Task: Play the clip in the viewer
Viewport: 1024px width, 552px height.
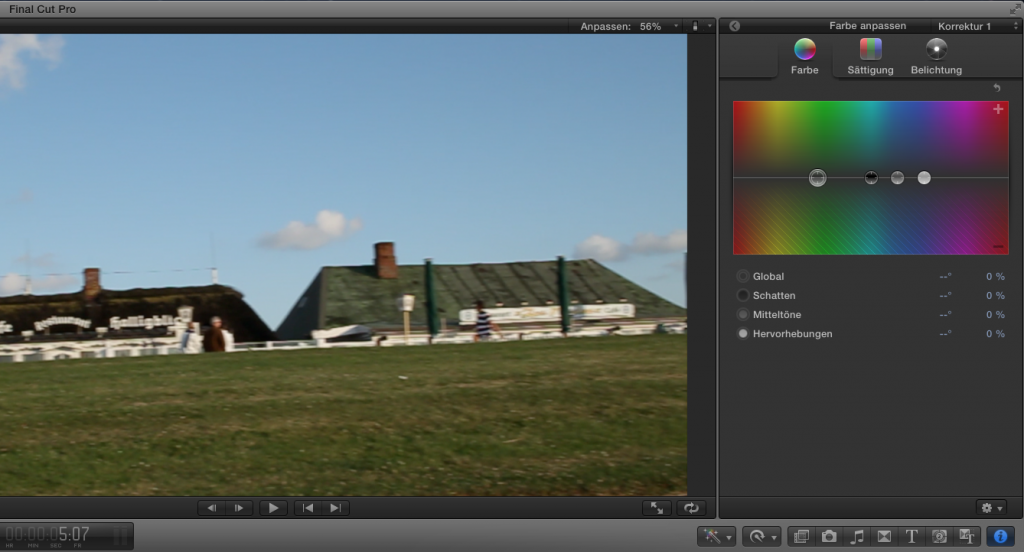Action: [274, 508]
